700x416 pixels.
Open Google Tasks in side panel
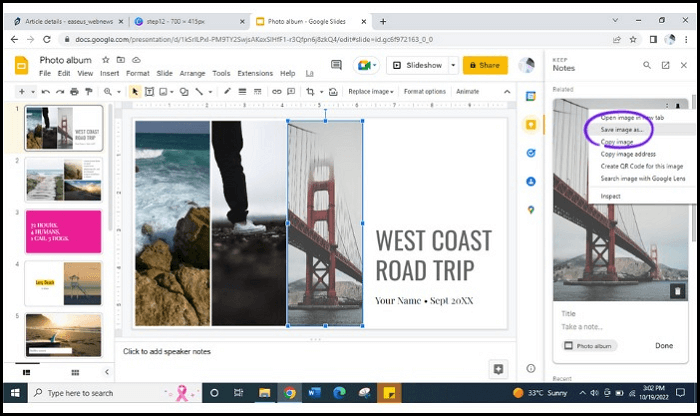530,153
